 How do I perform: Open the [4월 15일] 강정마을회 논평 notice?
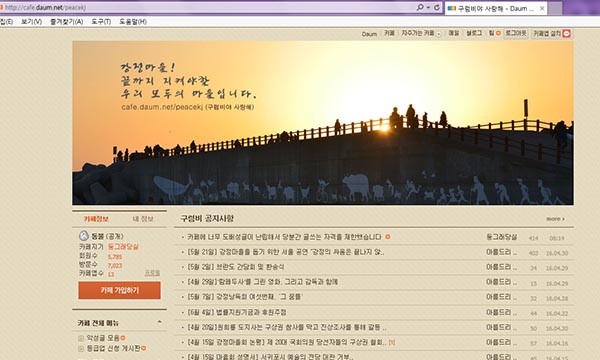pos(287,342)
